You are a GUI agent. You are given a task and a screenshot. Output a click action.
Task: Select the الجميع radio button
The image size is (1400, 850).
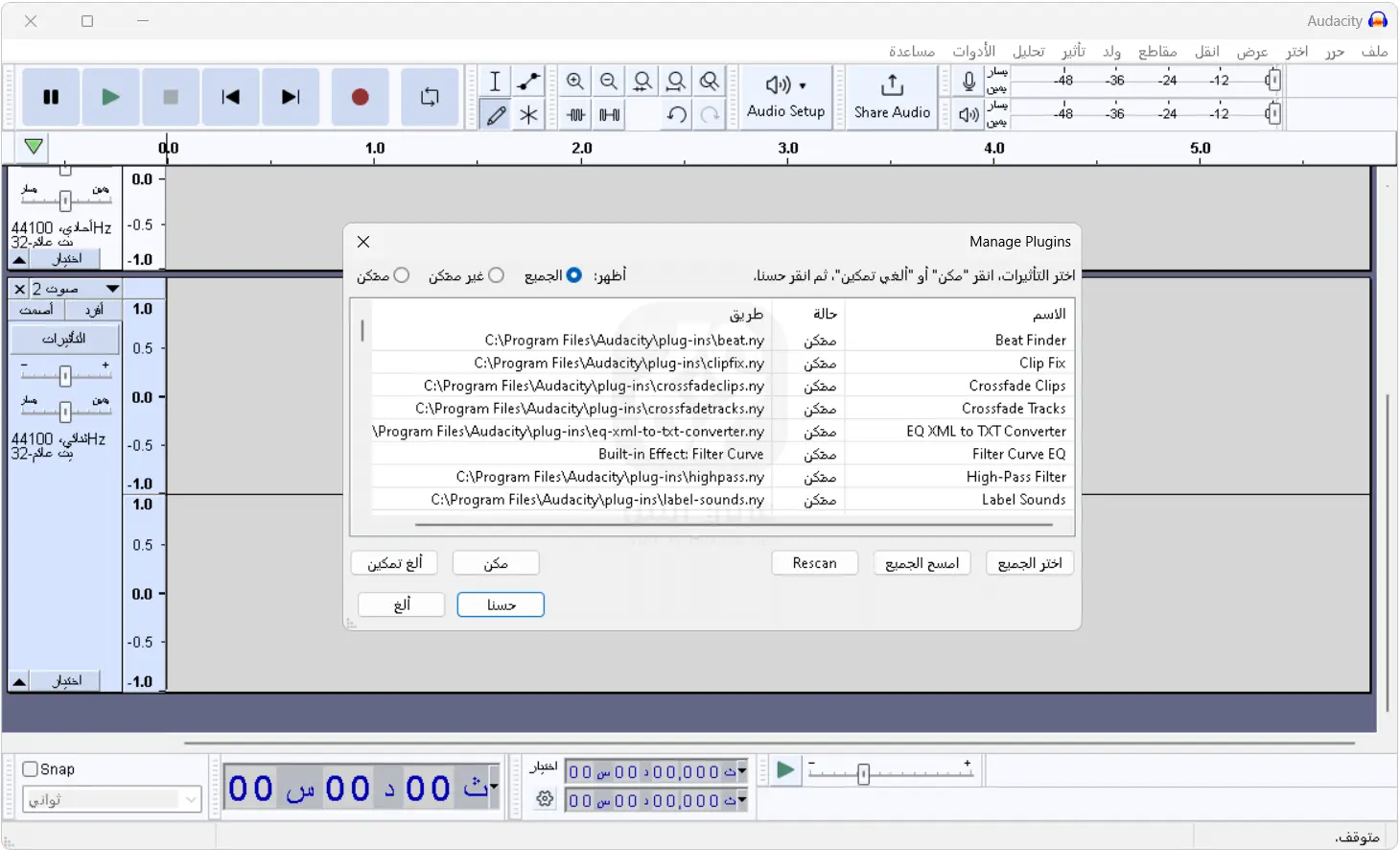coord(573,275)
